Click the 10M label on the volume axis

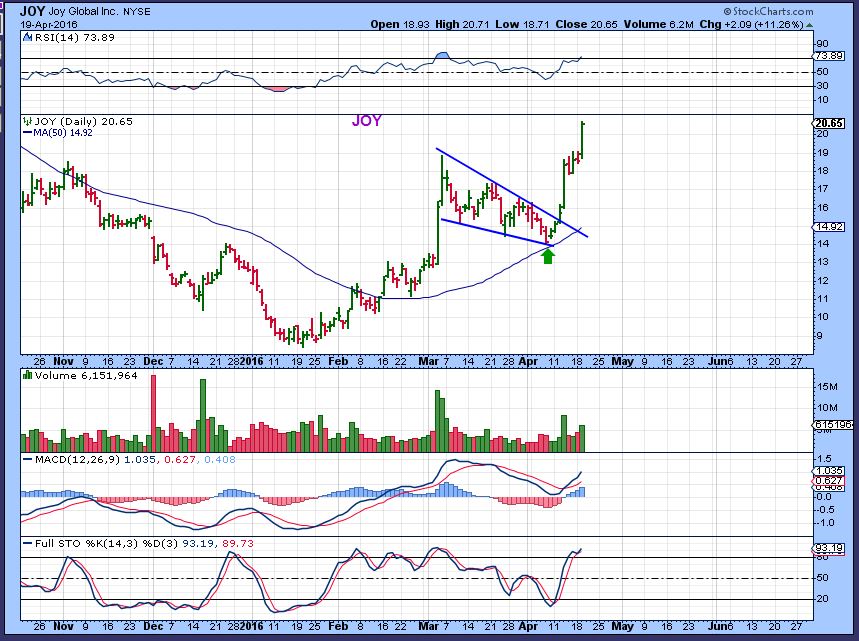827,408
